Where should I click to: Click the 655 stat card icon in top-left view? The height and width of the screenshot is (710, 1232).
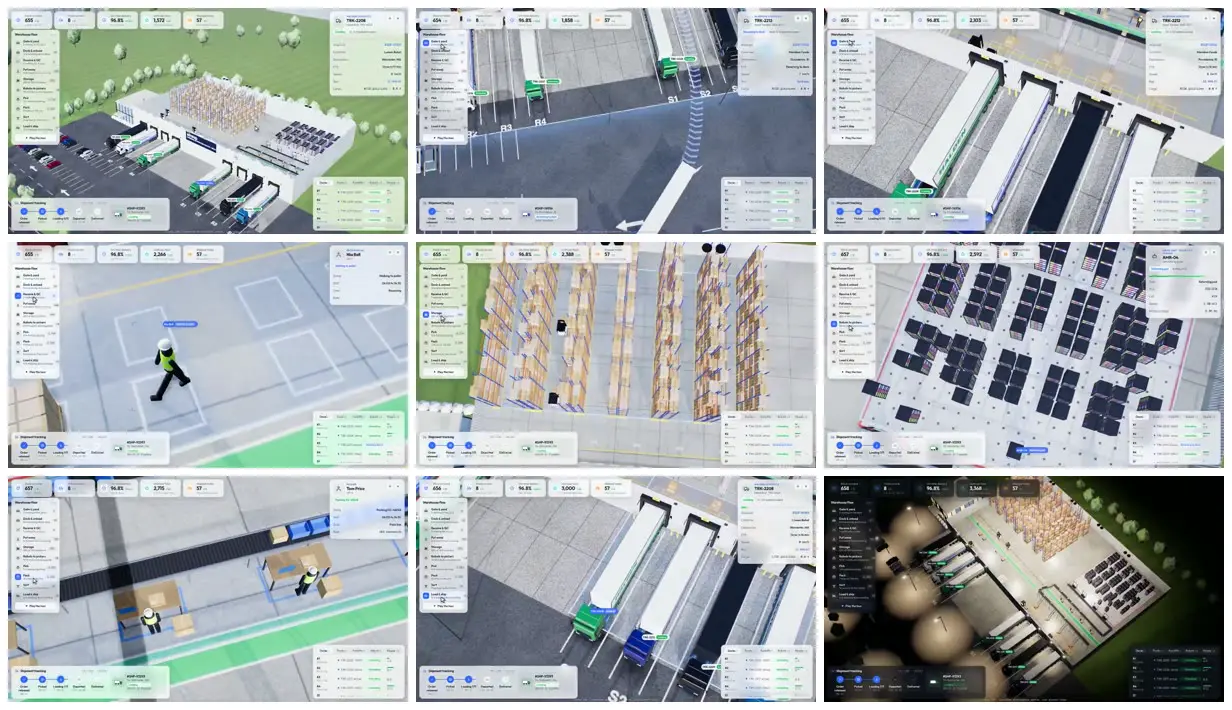tap(16, 19)
